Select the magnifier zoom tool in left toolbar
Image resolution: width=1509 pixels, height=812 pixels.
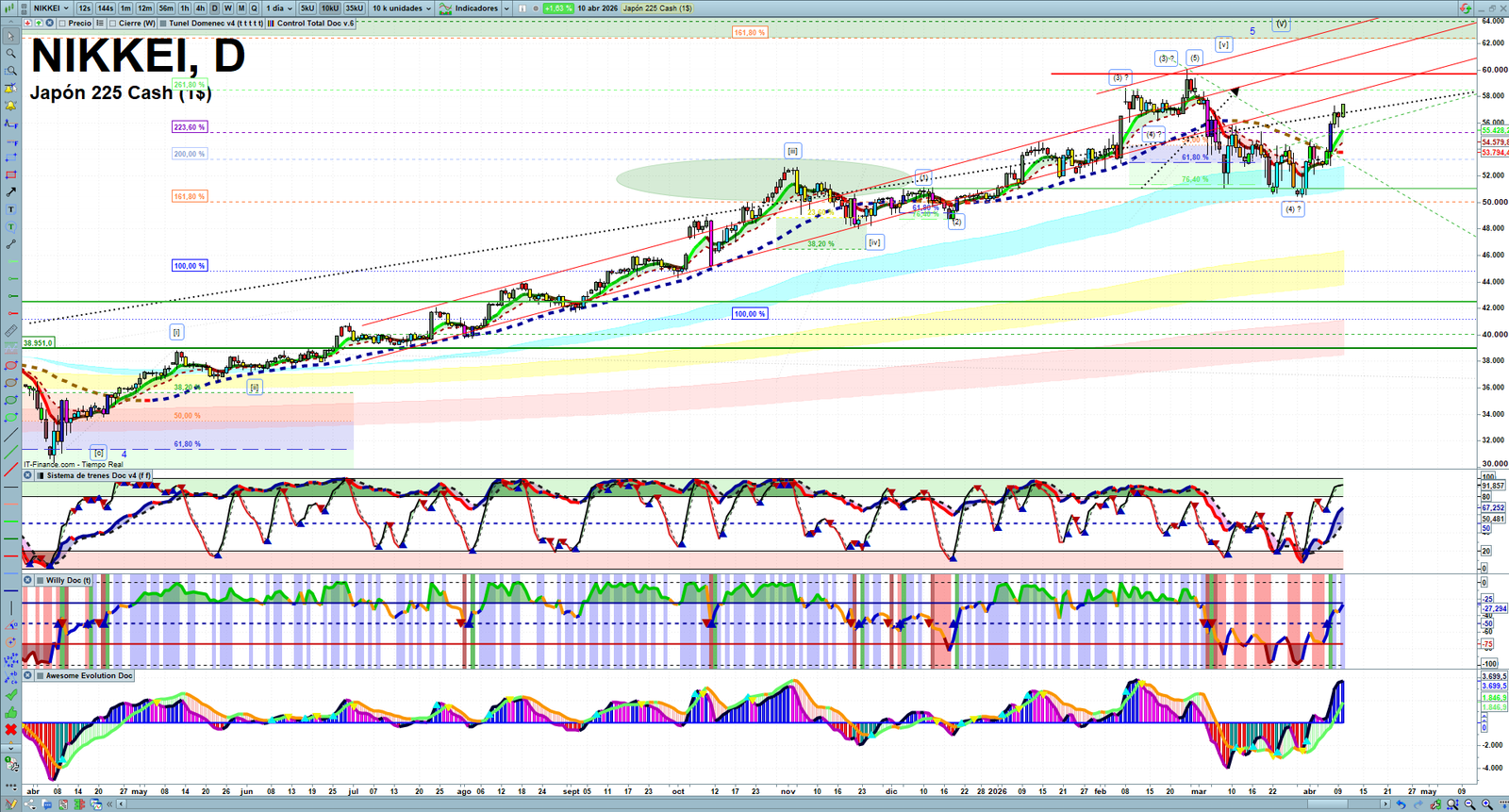point(10,54)
